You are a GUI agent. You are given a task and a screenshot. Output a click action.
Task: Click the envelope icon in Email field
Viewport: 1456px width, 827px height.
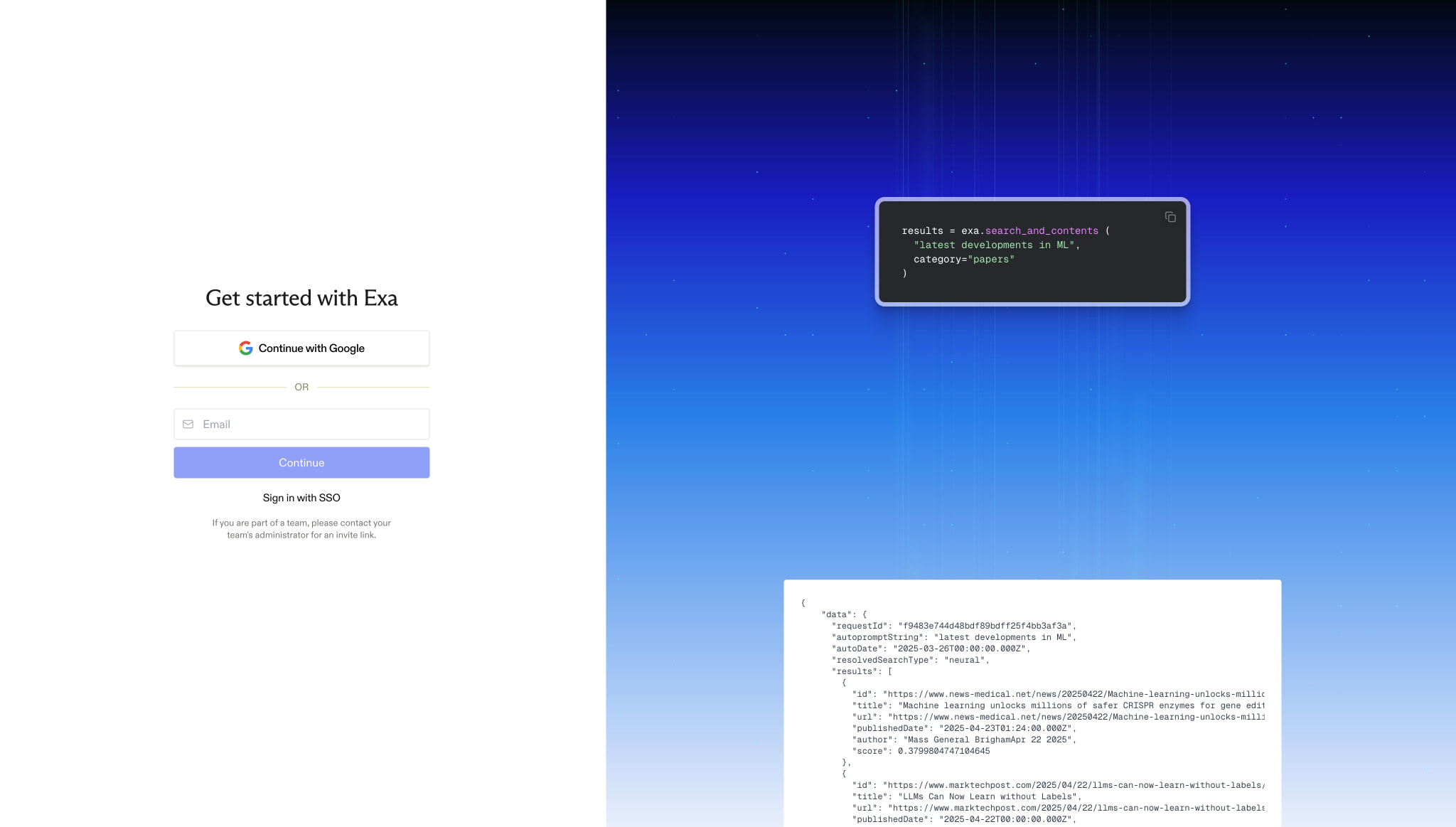click(x=188, y=424)
